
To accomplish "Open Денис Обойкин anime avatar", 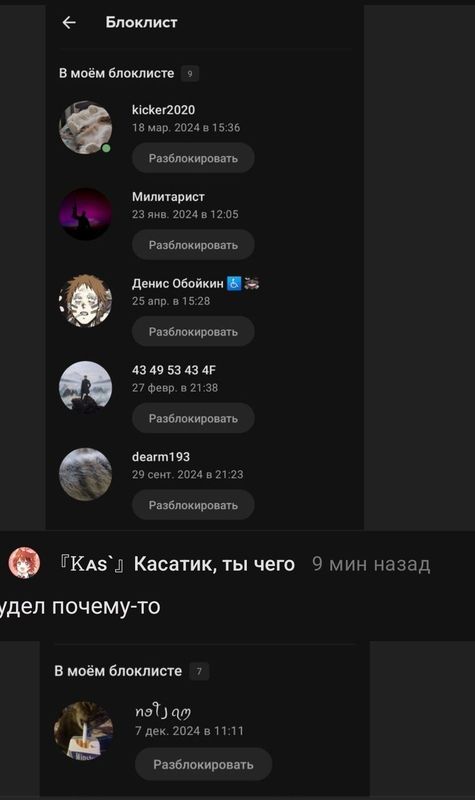I will point(85,301).
